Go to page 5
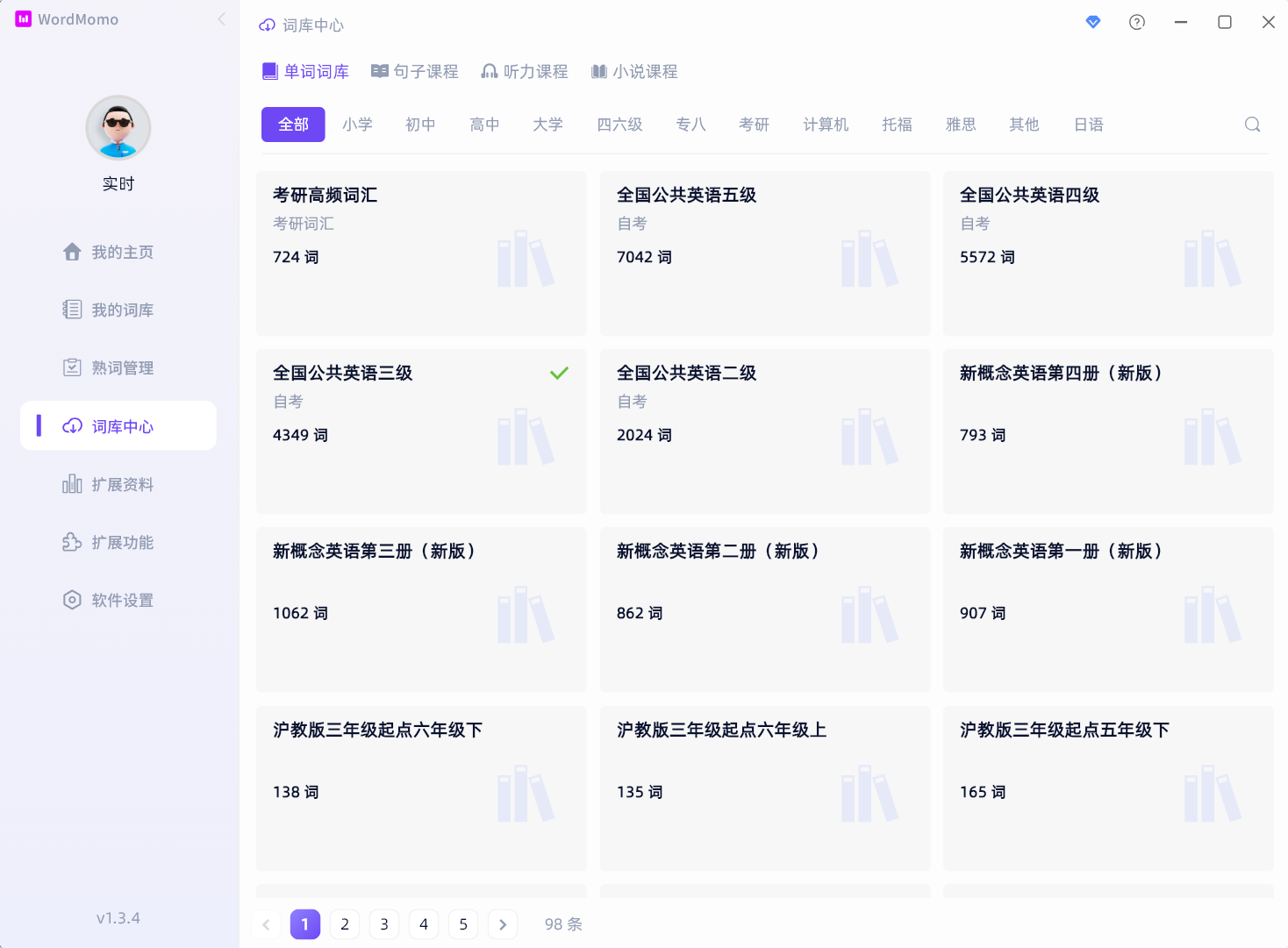Screen dimensions: 1288x948 tap(463, 924)
